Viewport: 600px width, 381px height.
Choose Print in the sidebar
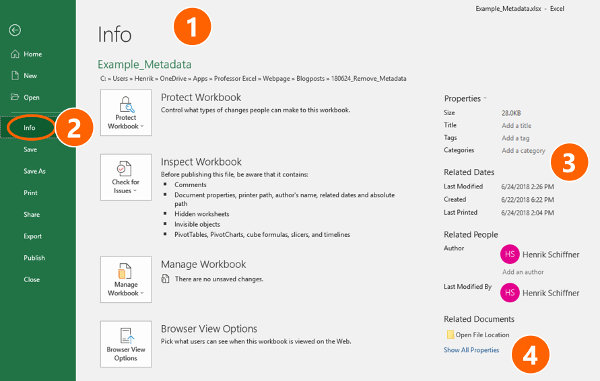(31, 192)
